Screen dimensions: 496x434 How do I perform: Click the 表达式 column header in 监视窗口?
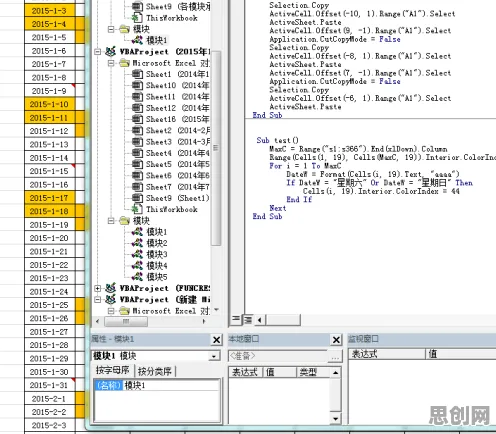pos(387,354)
